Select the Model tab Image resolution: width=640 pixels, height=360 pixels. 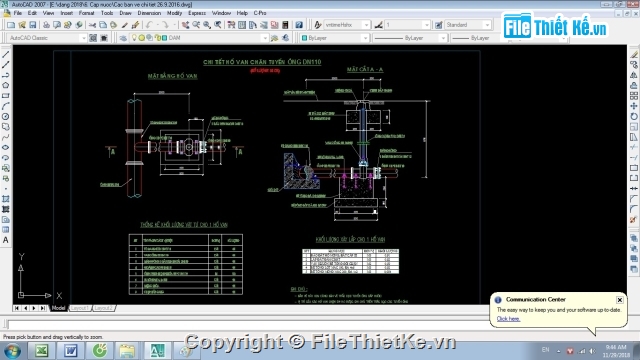pyautogui.click(x=58, y=308)
